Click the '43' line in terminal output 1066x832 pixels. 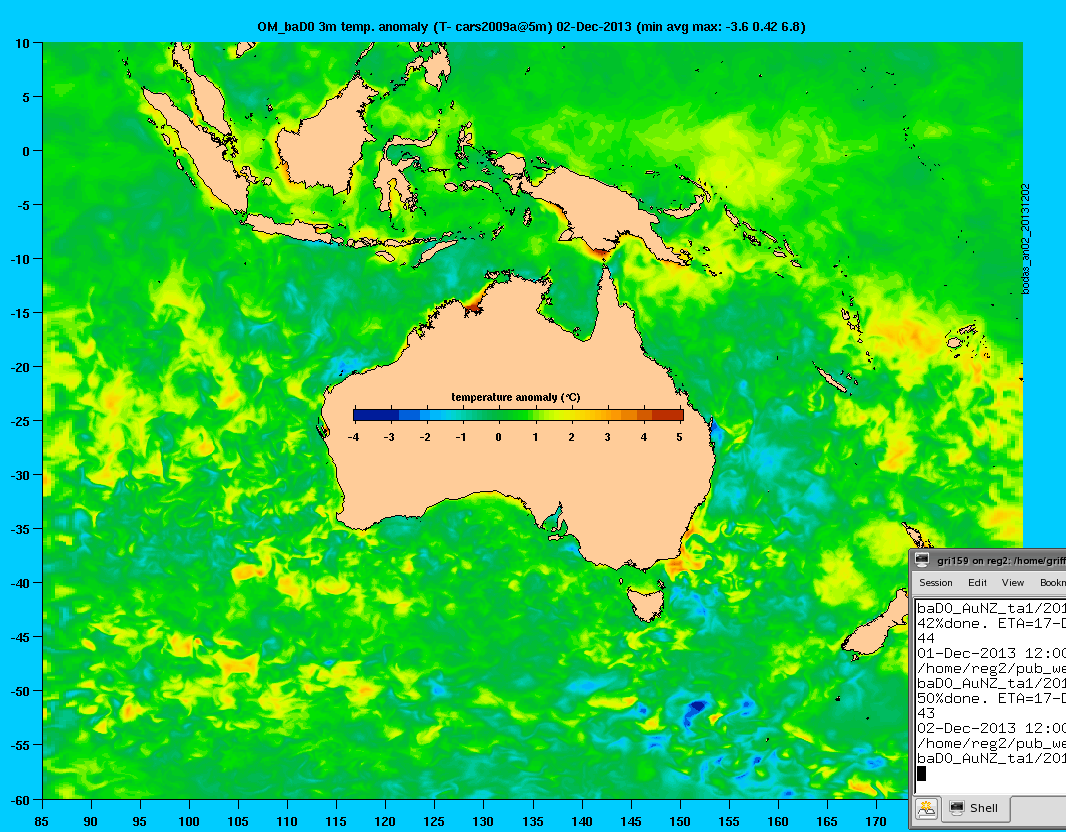pyautogui.click(x=926, y=713)
